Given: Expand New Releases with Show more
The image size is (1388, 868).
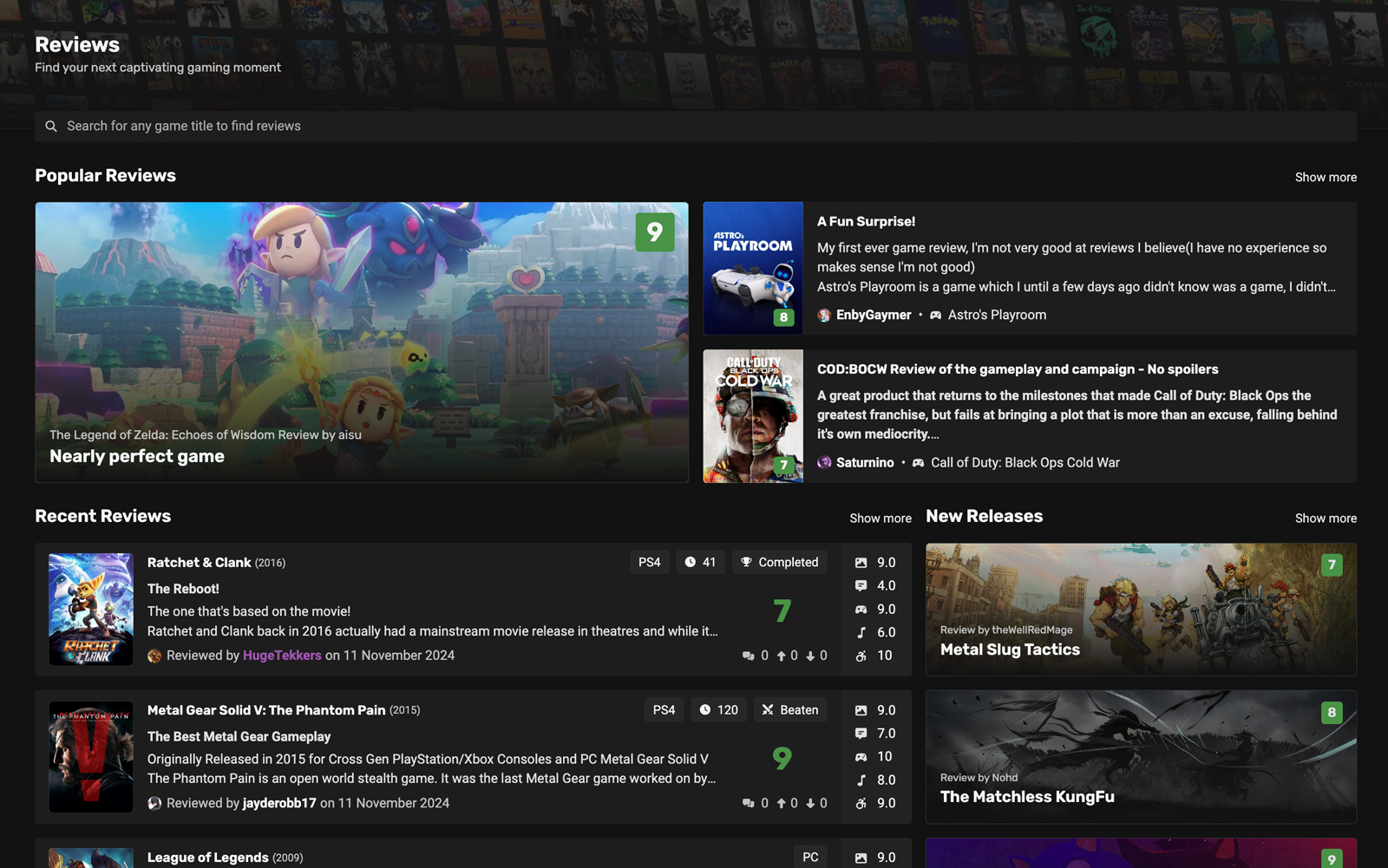Looking at the screenshot, I should [1325, 519].
